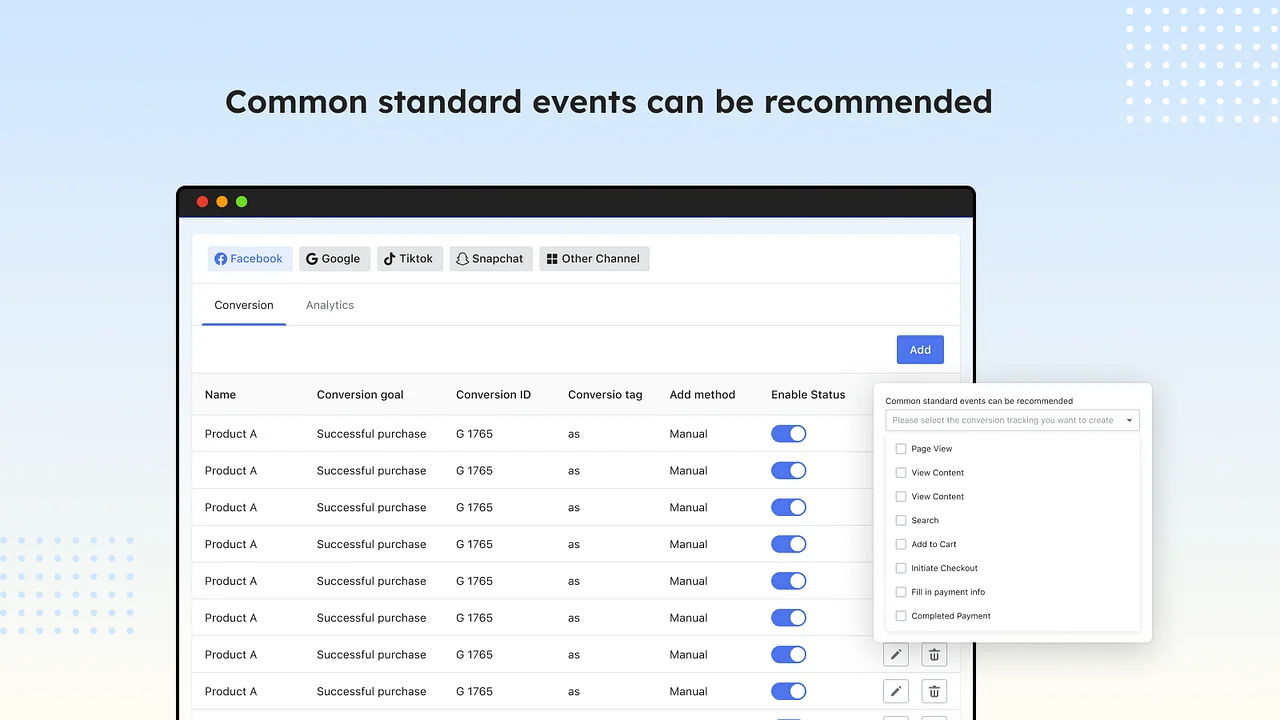
Task: Select the Facebook channel icon
Action: (220, 258)
